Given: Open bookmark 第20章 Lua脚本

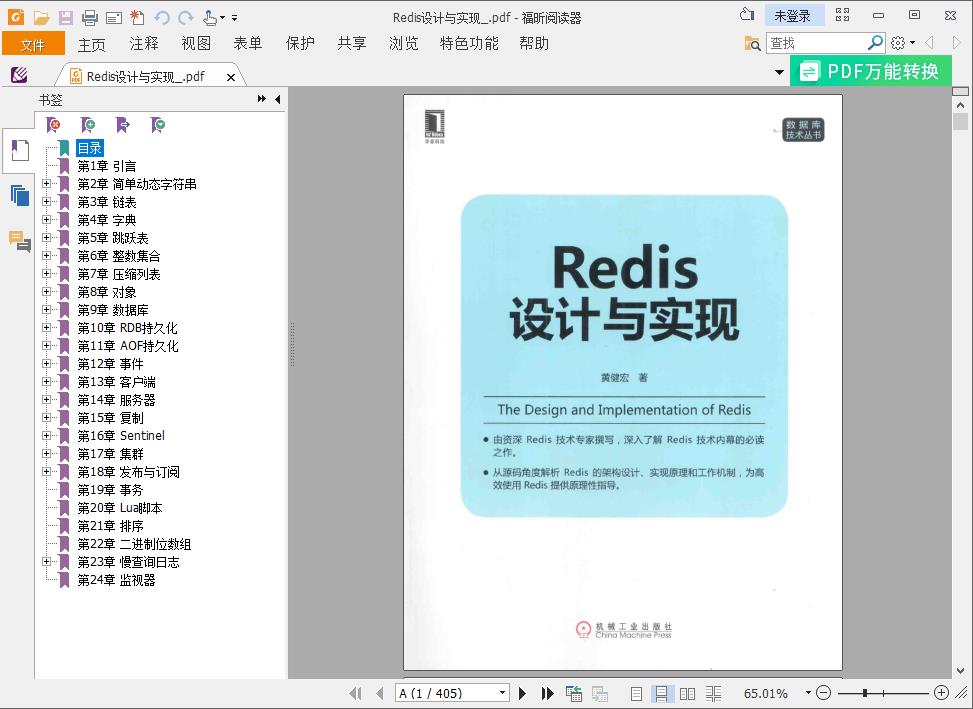Looking at the screenshot, I should [120, 507].
